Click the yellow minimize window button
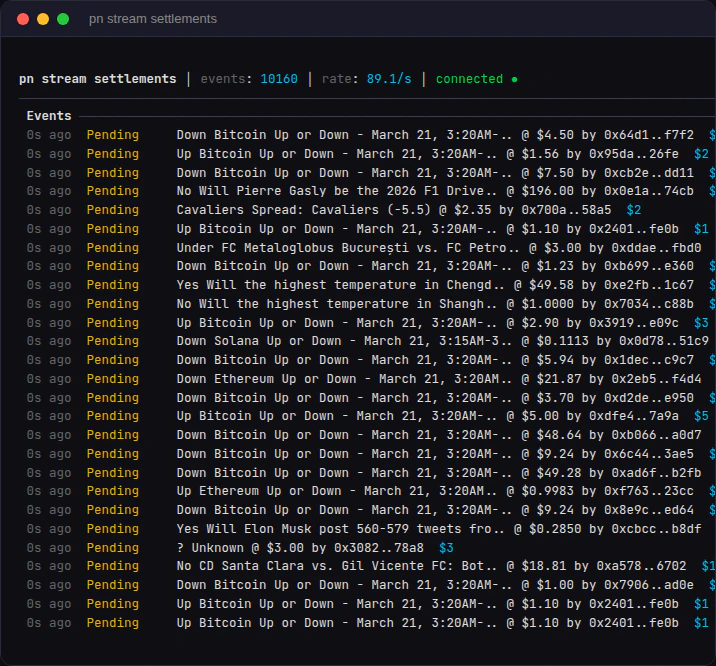This screenshot has height=666, width=716. 43,19
